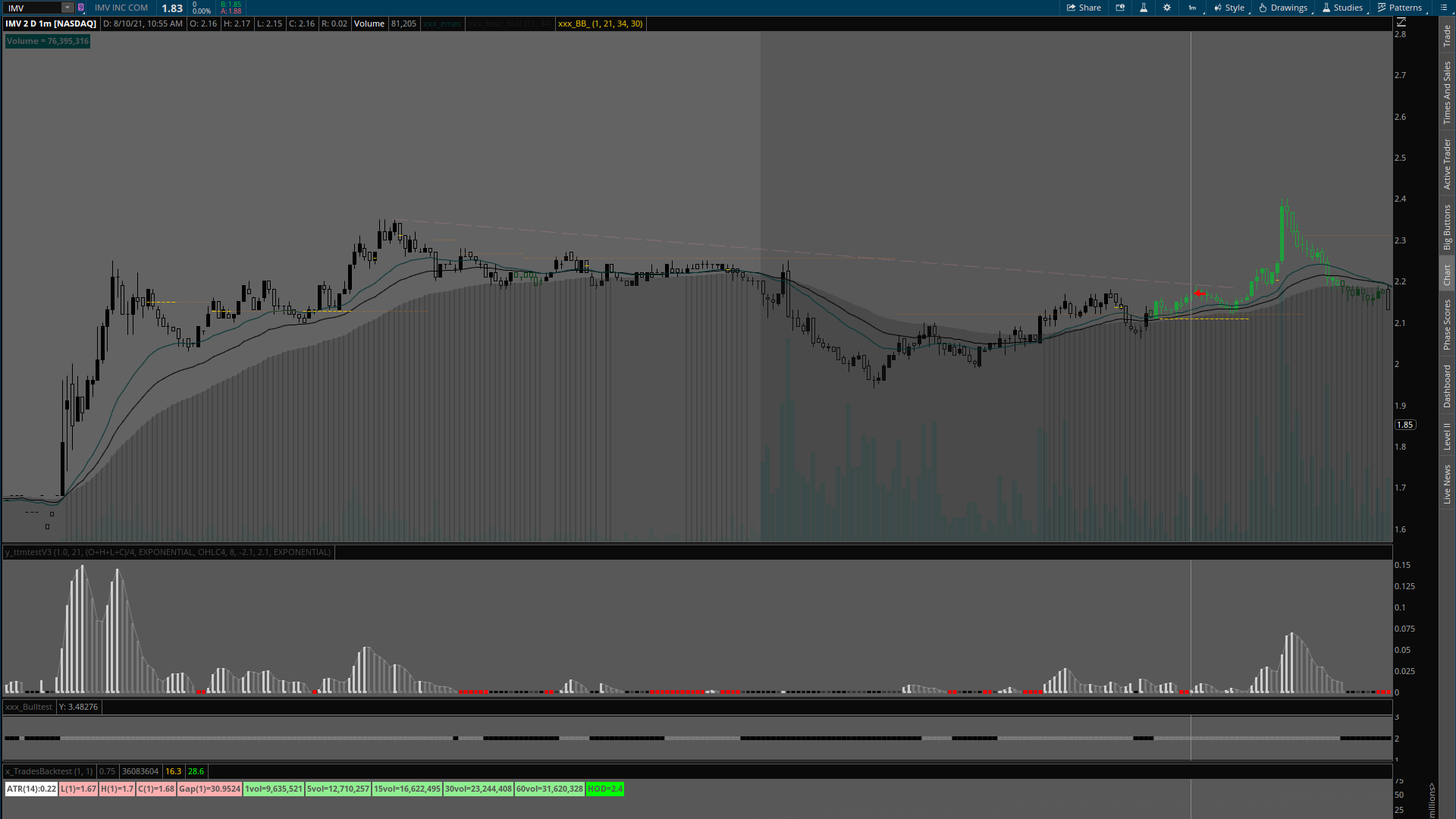
Task: Click the IMV symbol input field
Action: [32, 8]
